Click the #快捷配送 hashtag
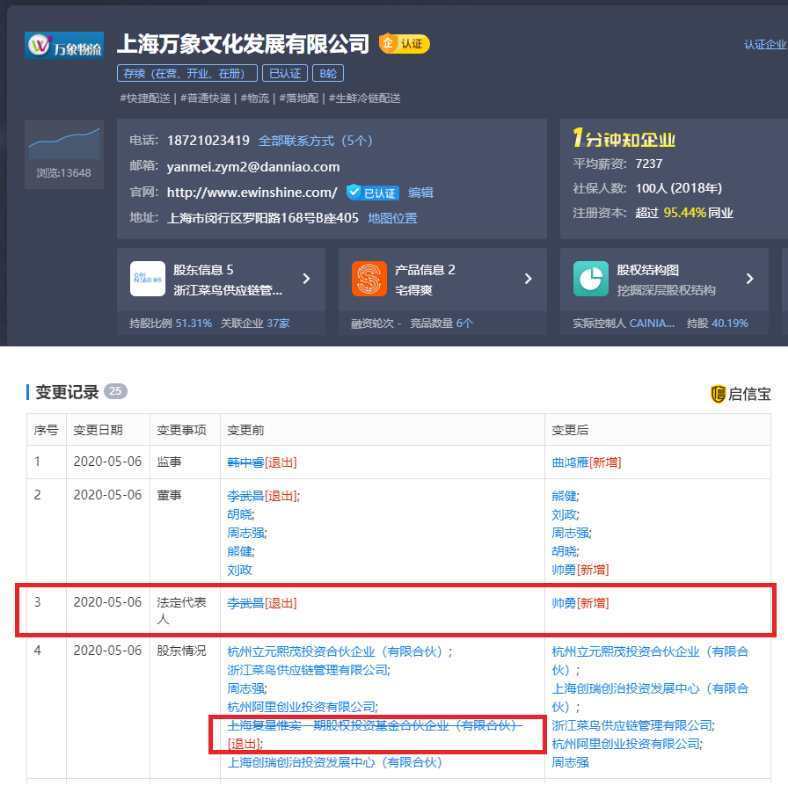Viewport: 788px width, 800px height. pyautogui.click(x=145, y=98)
